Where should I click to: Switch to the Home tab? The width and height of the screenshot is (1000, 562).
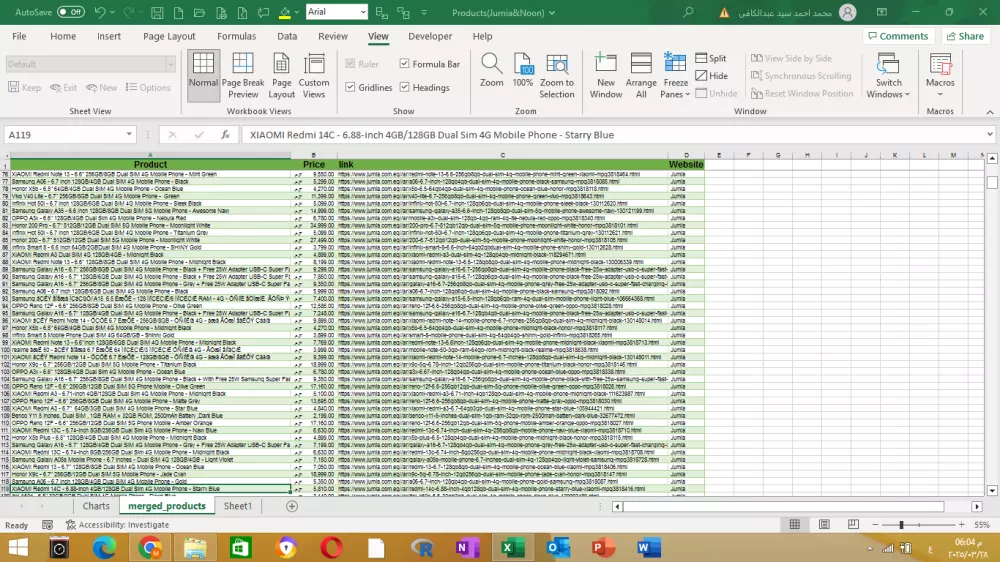coord(62,36)
